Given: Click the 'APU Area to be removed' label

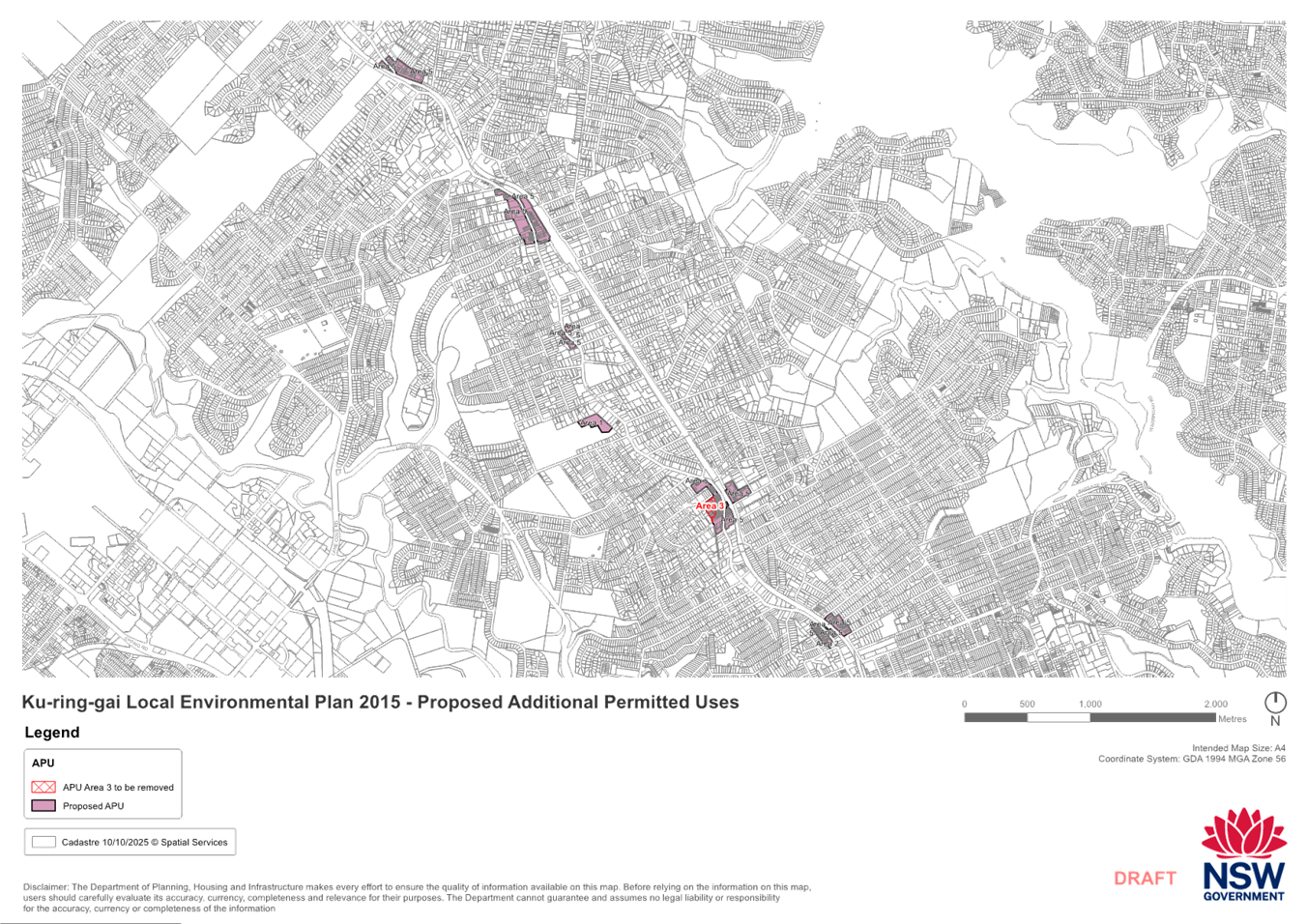Looking at the screenshot, I should [118, 788].
